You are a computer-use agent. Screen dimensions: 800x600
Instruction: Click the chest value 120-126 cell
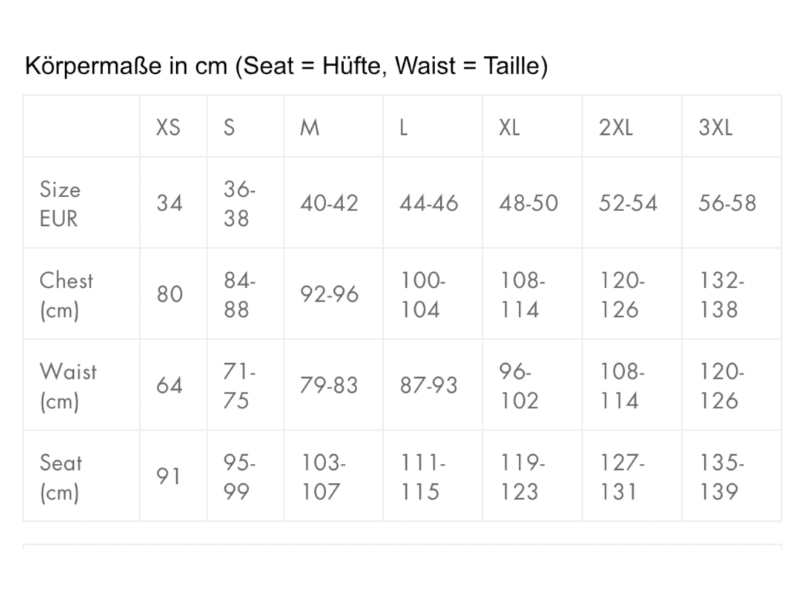tap(620, 295)
